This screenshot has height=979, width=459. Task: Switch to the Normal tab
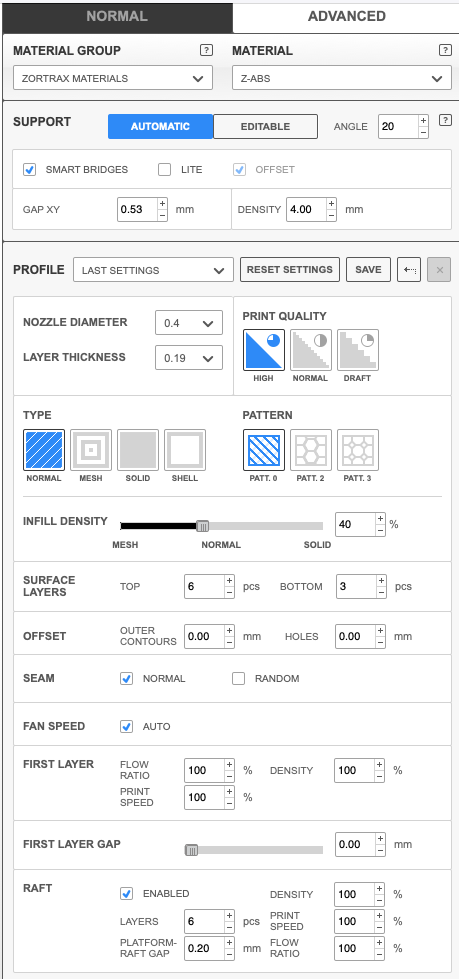pos(117,17)
